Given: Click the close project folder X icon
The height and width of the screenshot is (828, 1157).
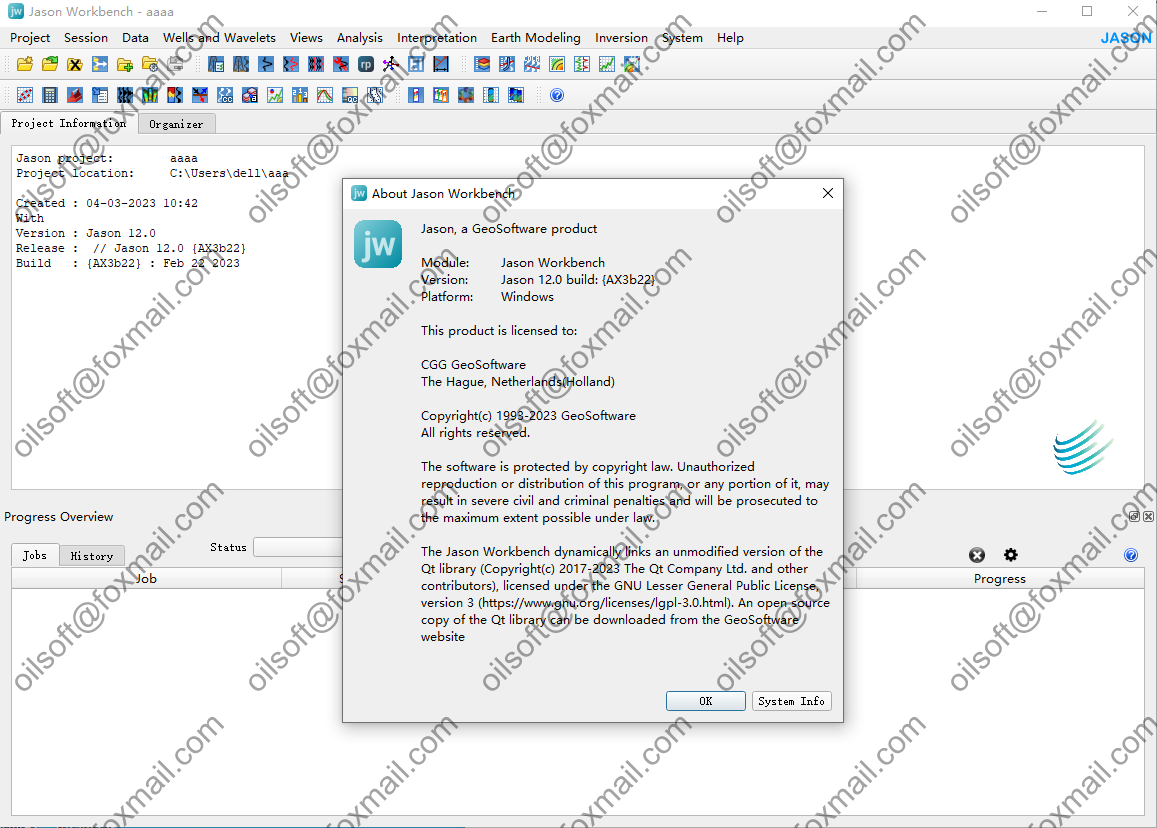Looking at the screenshot, I should pos(75,64).
